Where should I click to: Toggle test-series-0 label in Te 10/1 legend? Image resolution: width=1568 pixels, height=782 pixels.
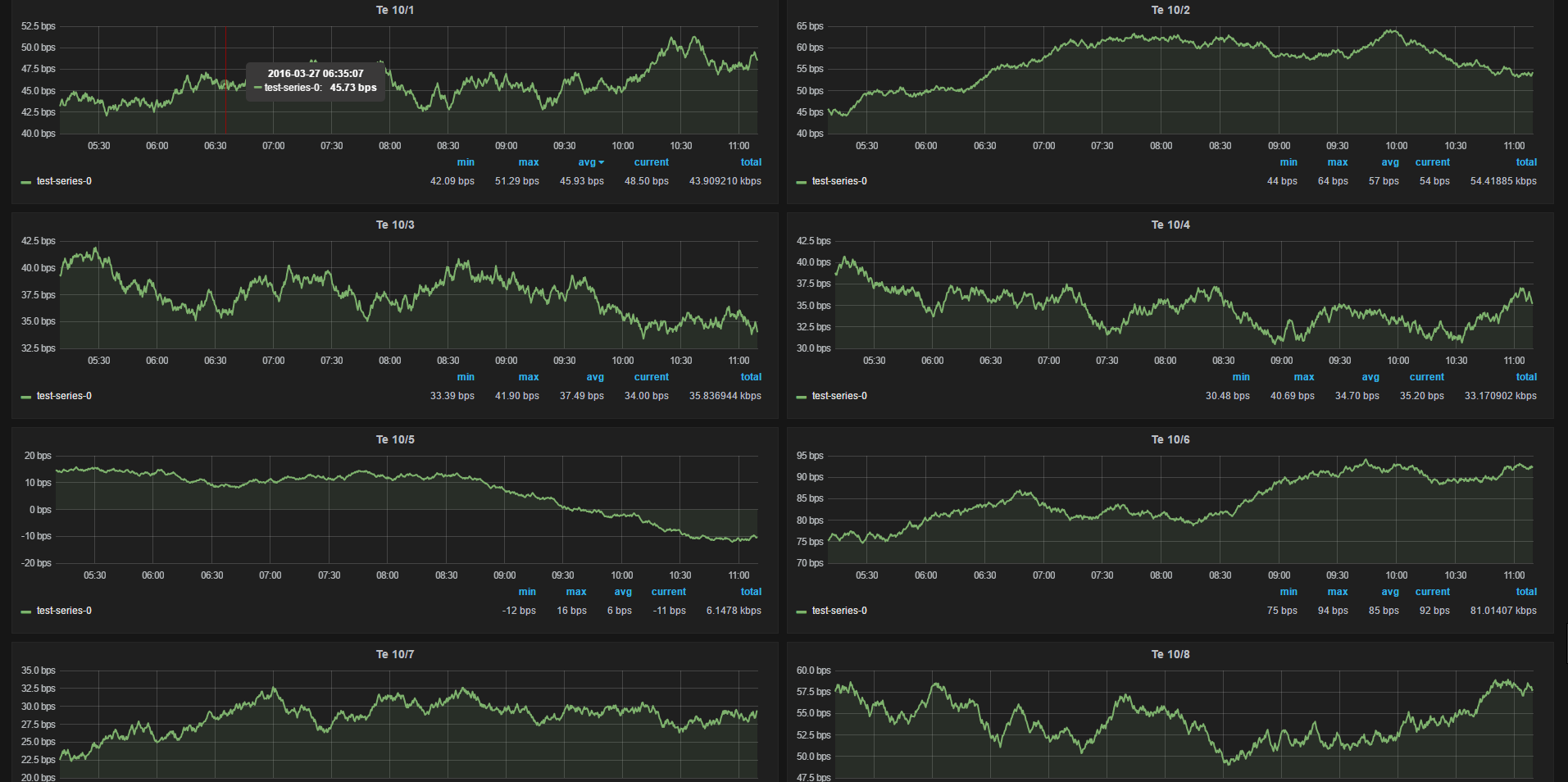(x=64, y=181)
